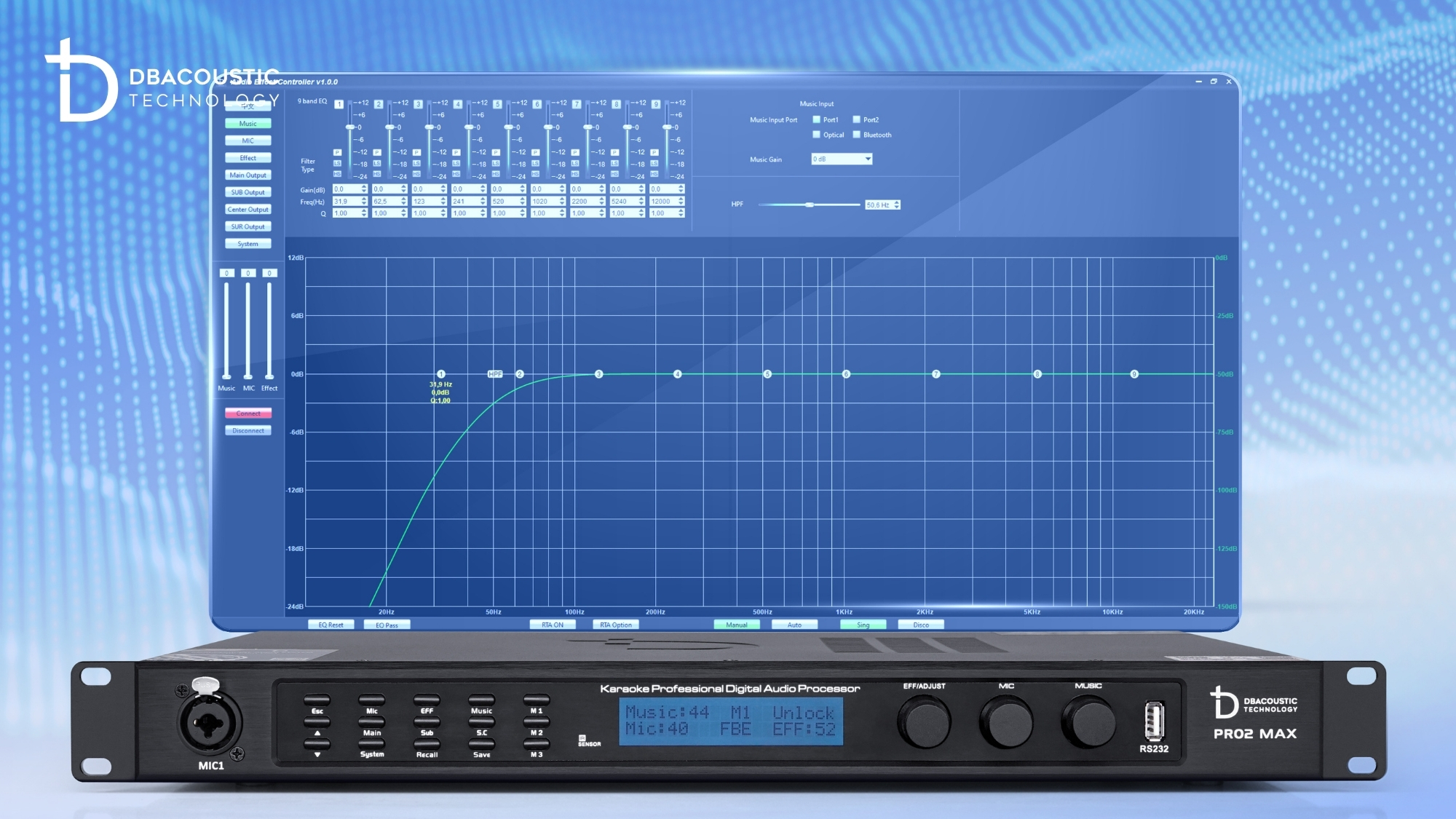This screenshot has width=1456, height=819.
Task: Switch to the MIC tab
Action: point(248,141)
